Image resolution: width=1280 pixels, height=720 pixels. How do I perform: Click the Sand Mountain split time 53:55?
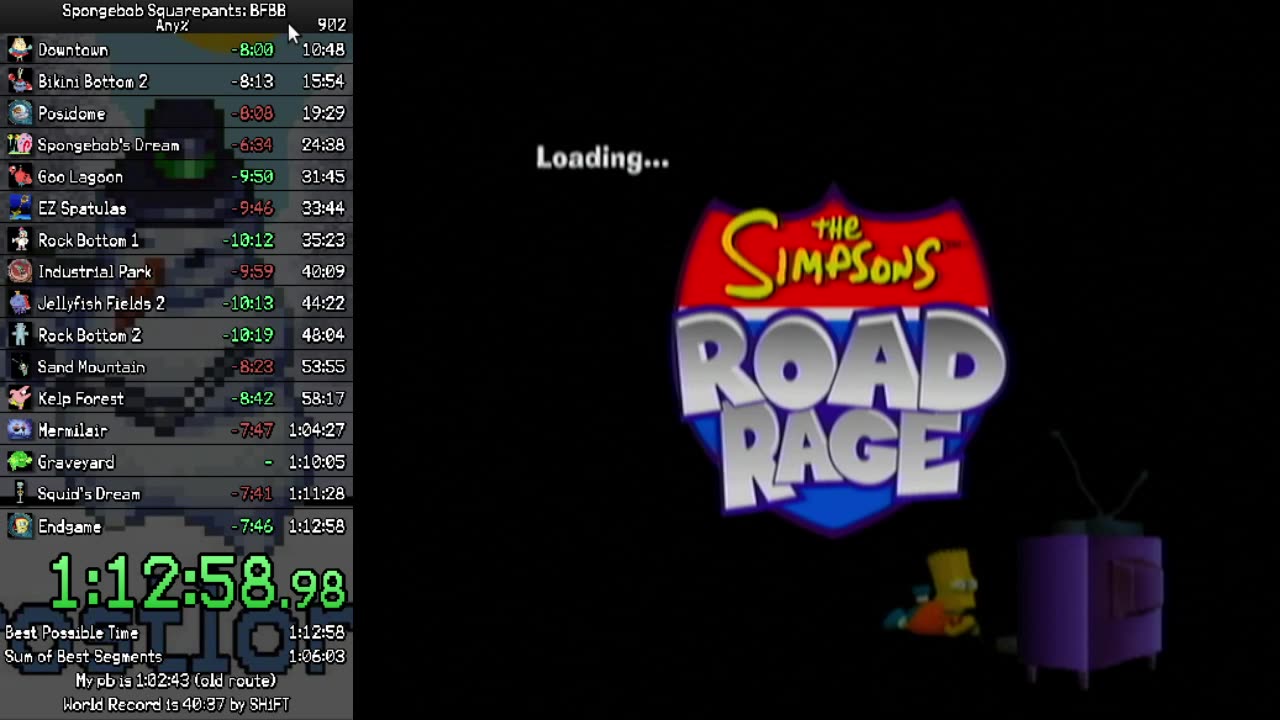pos(323,367)
